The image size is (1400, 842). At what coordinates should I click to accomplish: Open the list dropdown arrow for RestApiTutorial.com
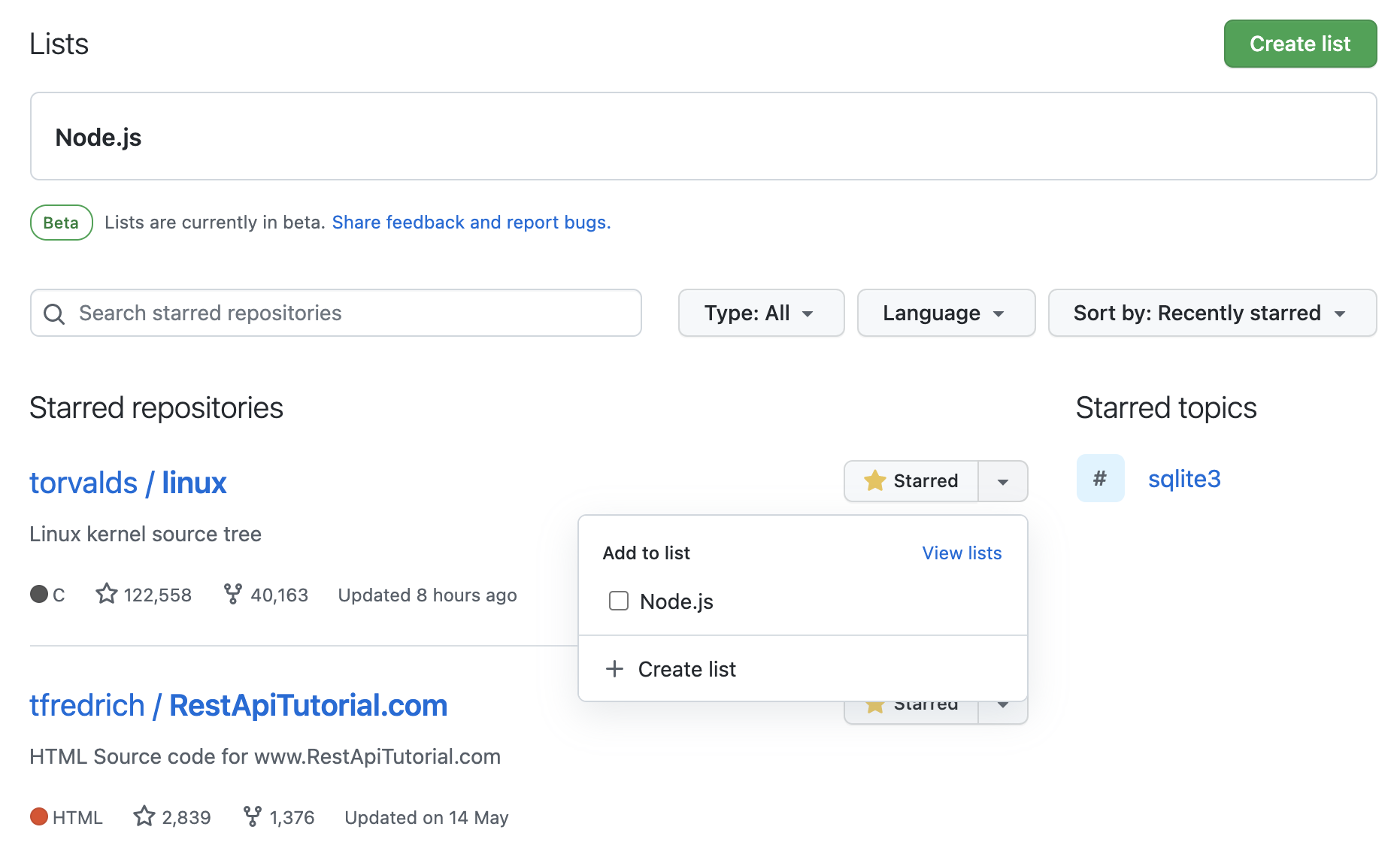pos(1003,712)
